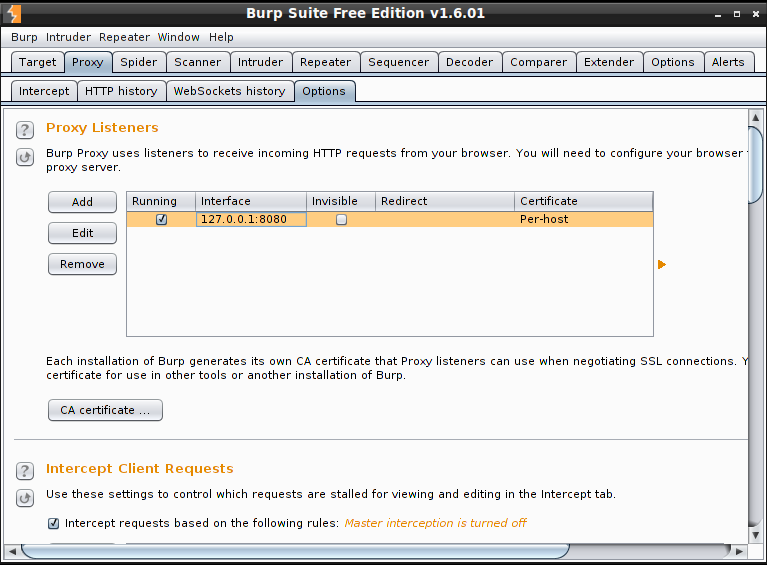Click the Burp Suite logo icon

click(x=13, y=14)
